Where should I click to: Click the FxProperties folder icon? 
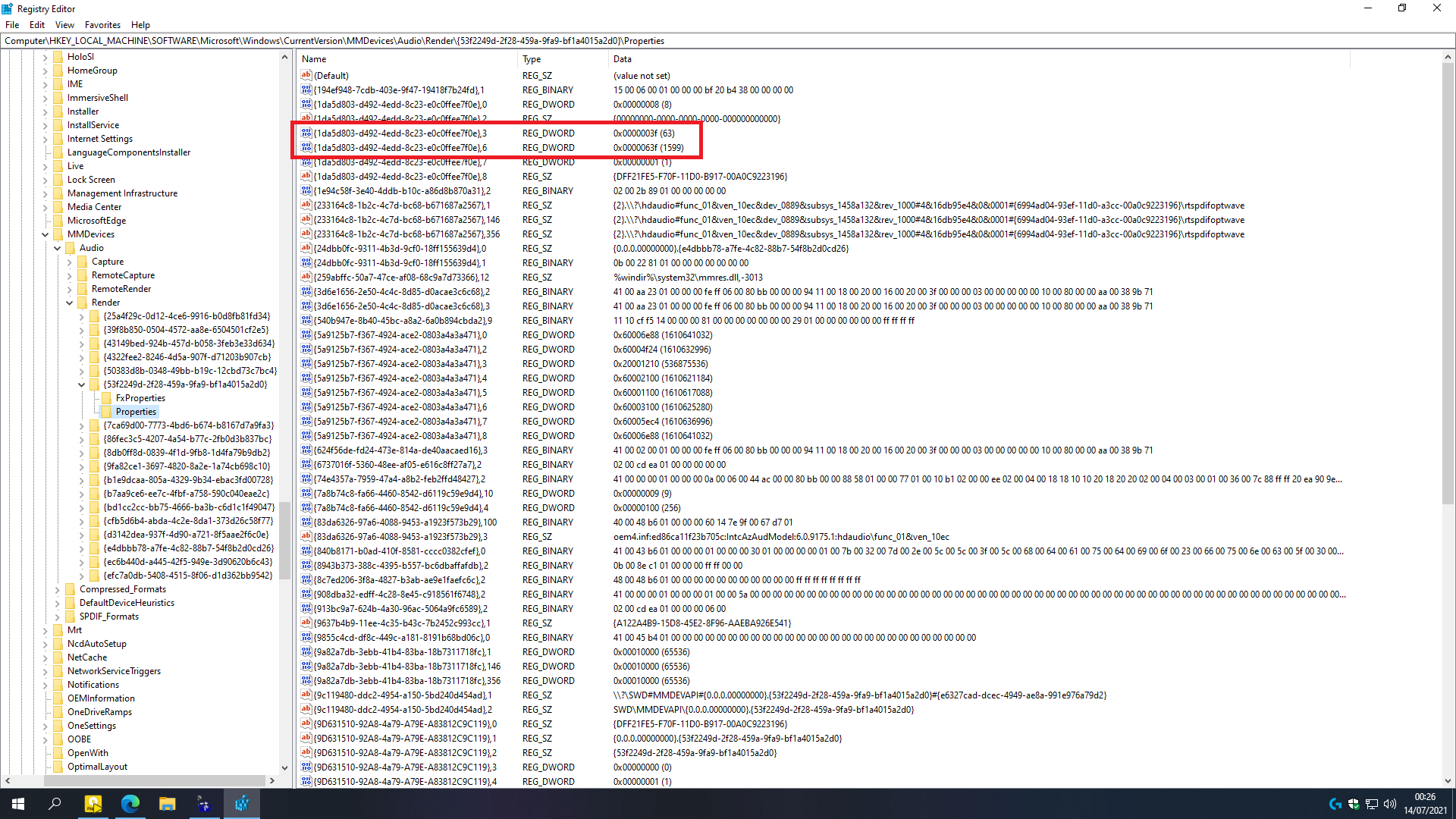tap(106, 398)
